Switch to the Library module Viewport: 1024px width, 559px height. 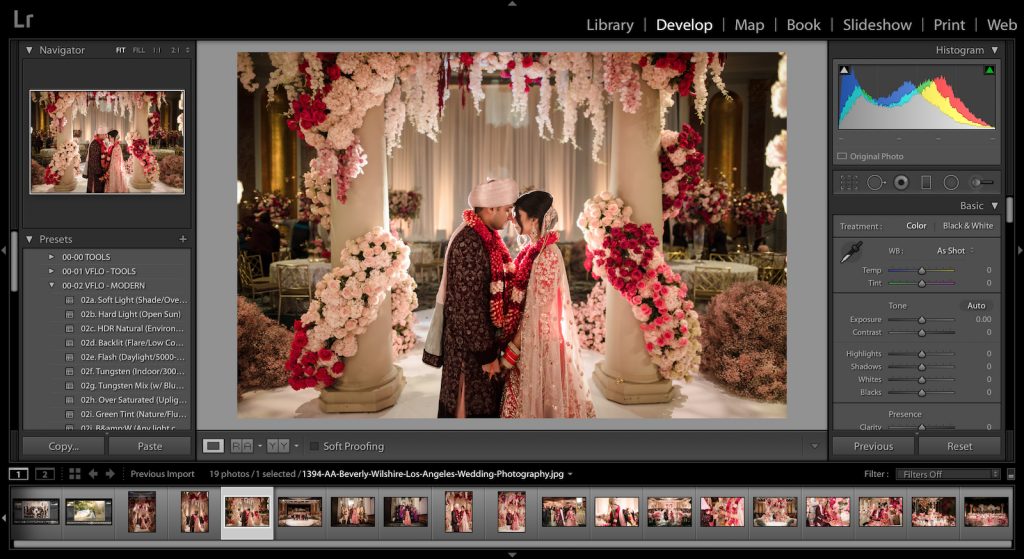click(610, 25)
